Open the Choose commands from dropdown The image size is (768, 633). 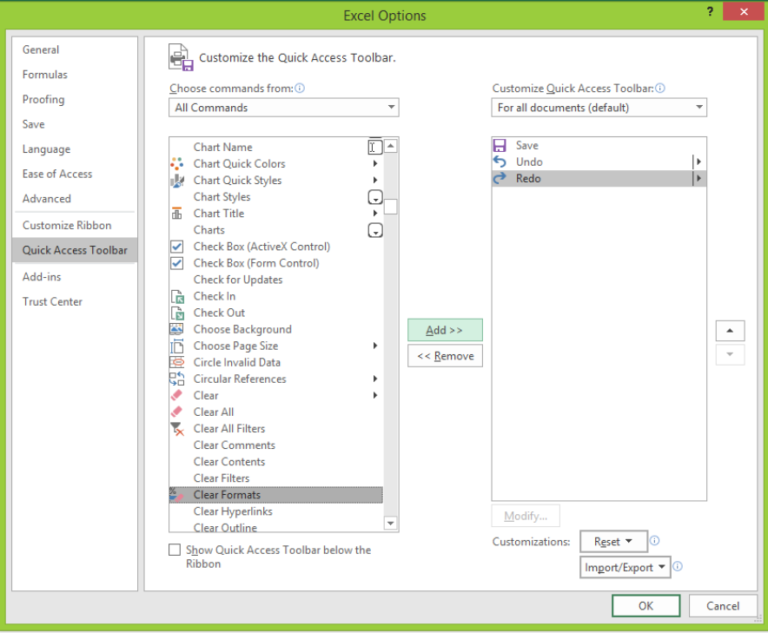[x=284, y=108]
